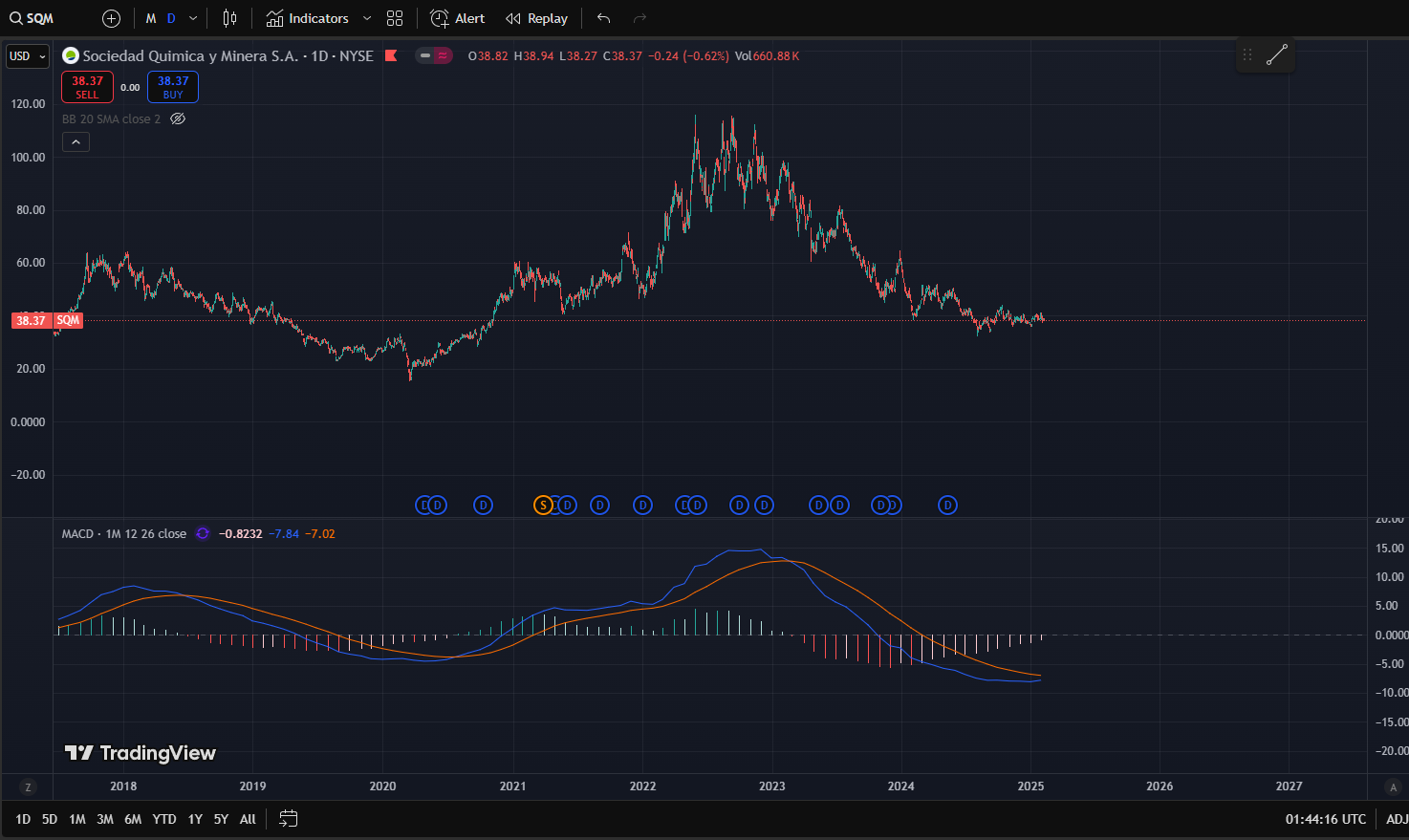Click the red flag symbol marker
The image size is (1409, 840).
tap(391, 55)
